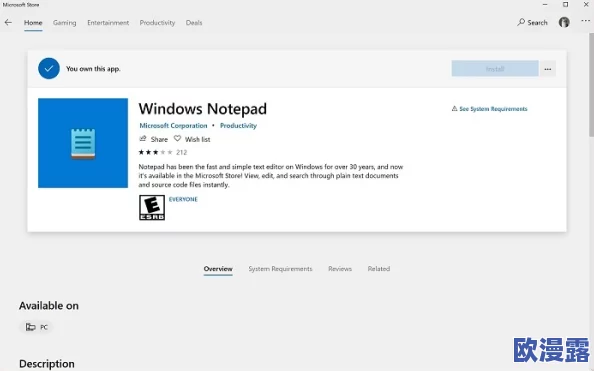The height and width of the screenshot is (371, 594).
Task: Open the Deals tab
Action: (194, 23)
